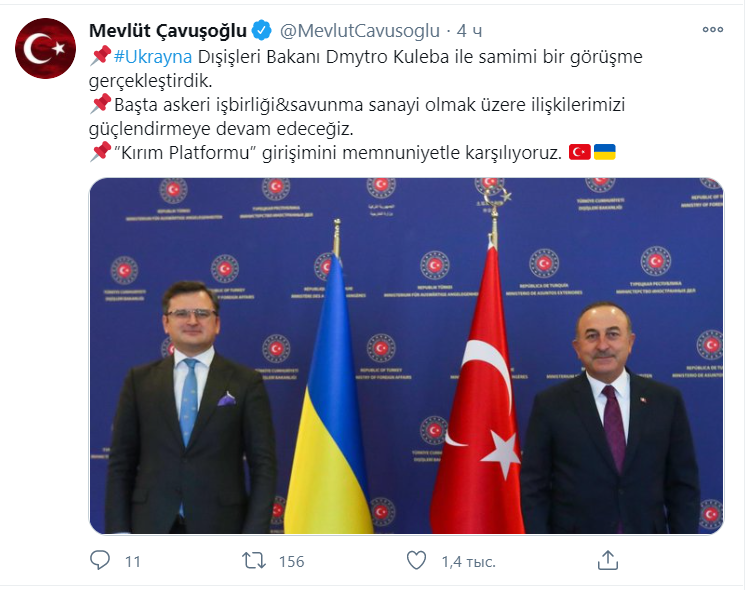Screen dimensions: 747x590
Task: Open the share upload icon
Action: [608, 560]
